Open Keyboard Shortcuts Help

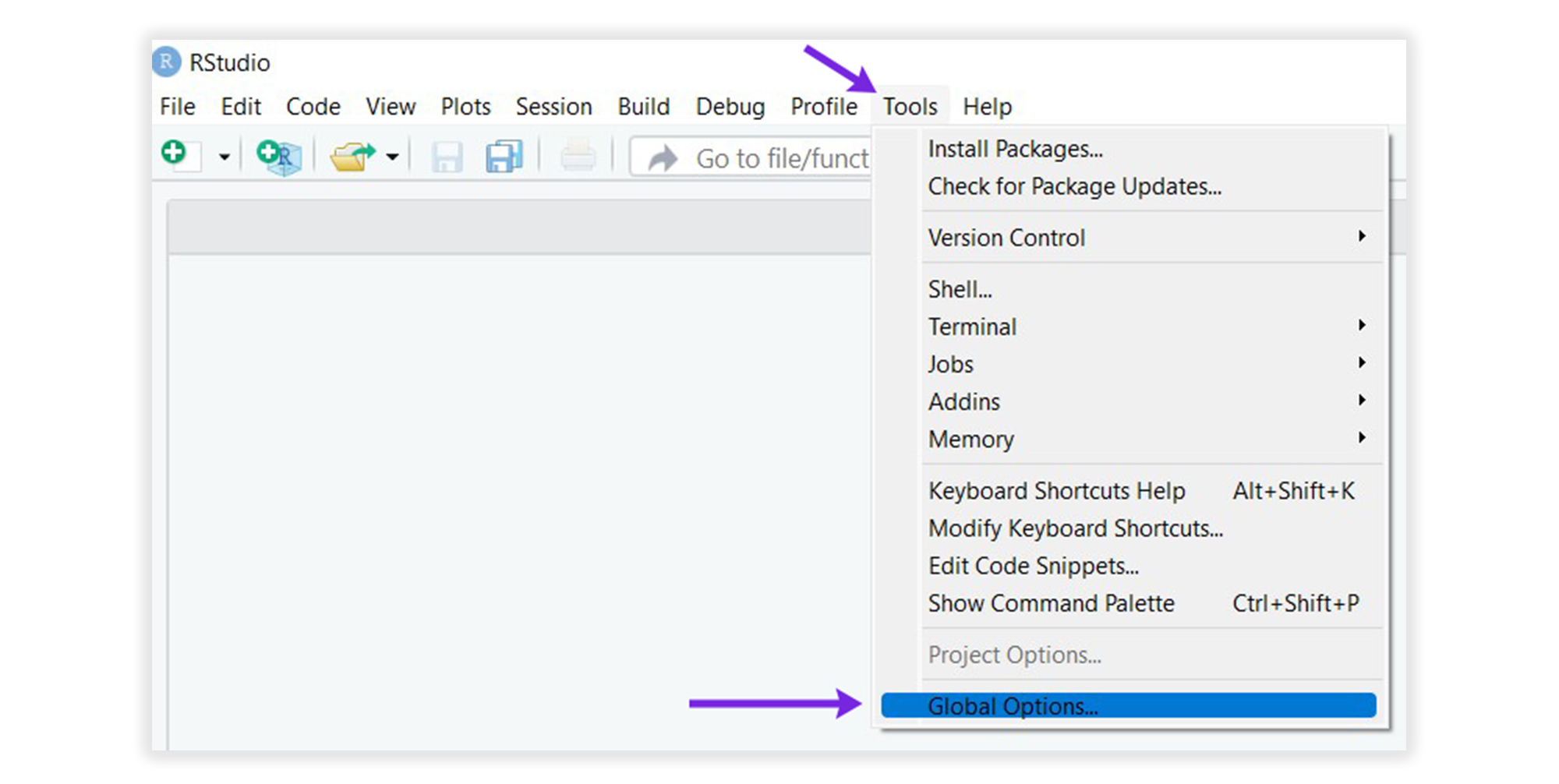coord(1129,491)
